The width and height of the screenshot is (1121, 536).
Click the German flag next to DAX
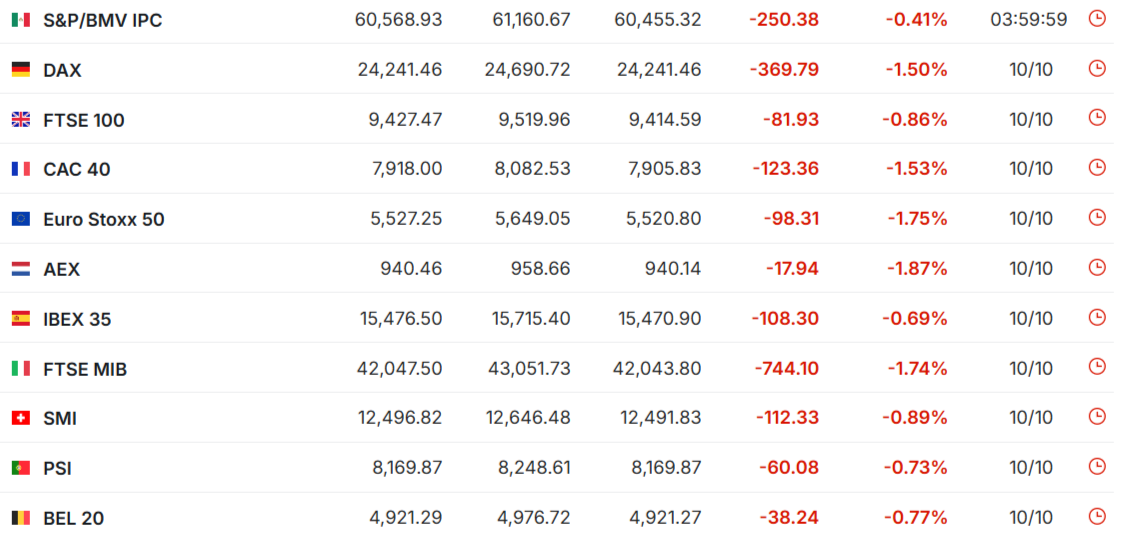pyautogui.click(x=20, y=70)
